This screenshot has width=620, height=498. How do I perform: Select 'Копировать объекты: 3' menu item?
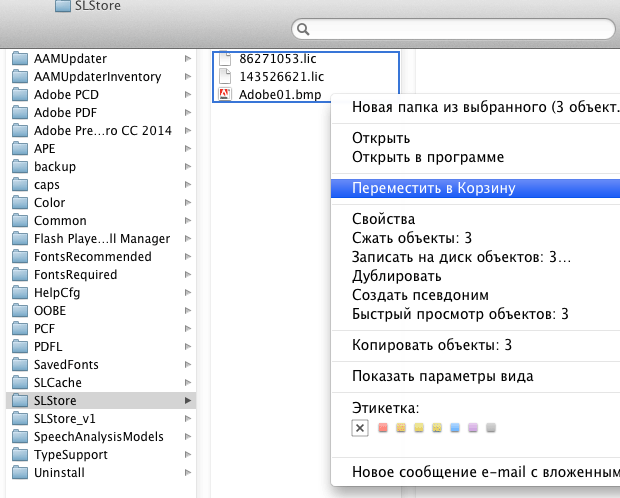tap(475, 345)
